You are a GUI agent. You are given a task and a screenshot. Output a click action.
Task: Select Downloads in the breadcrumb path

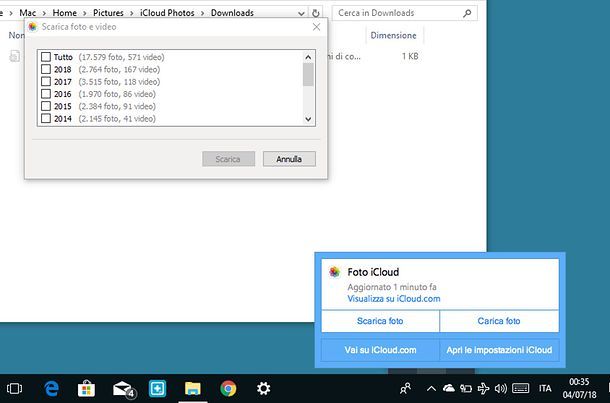tap(232, 13)
